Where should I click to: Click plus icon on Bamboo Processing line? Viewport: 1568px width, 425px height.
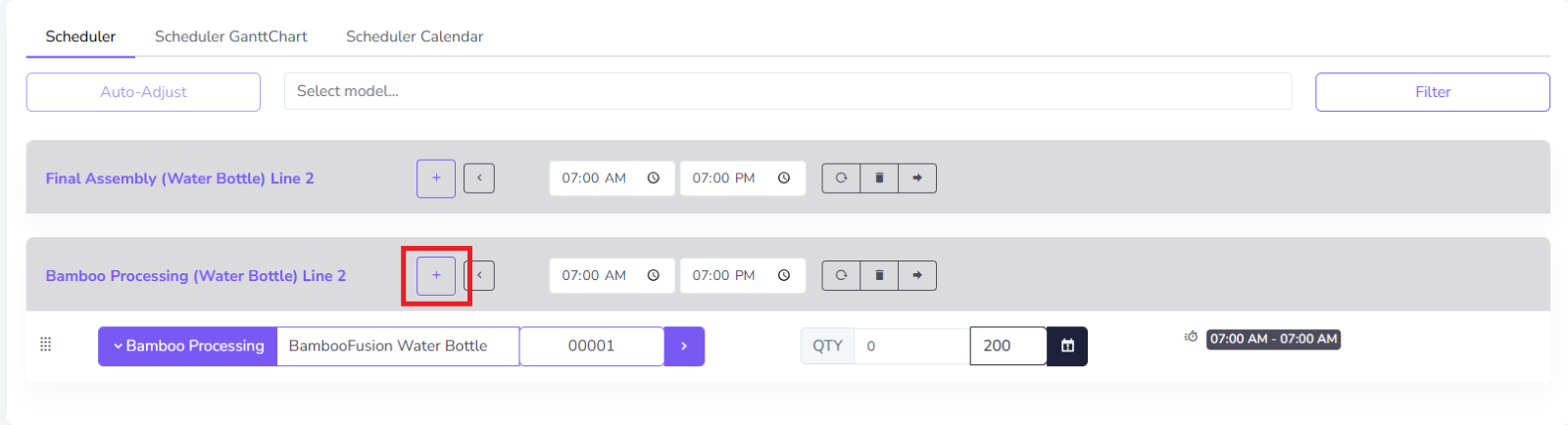[x=436, y=275]
